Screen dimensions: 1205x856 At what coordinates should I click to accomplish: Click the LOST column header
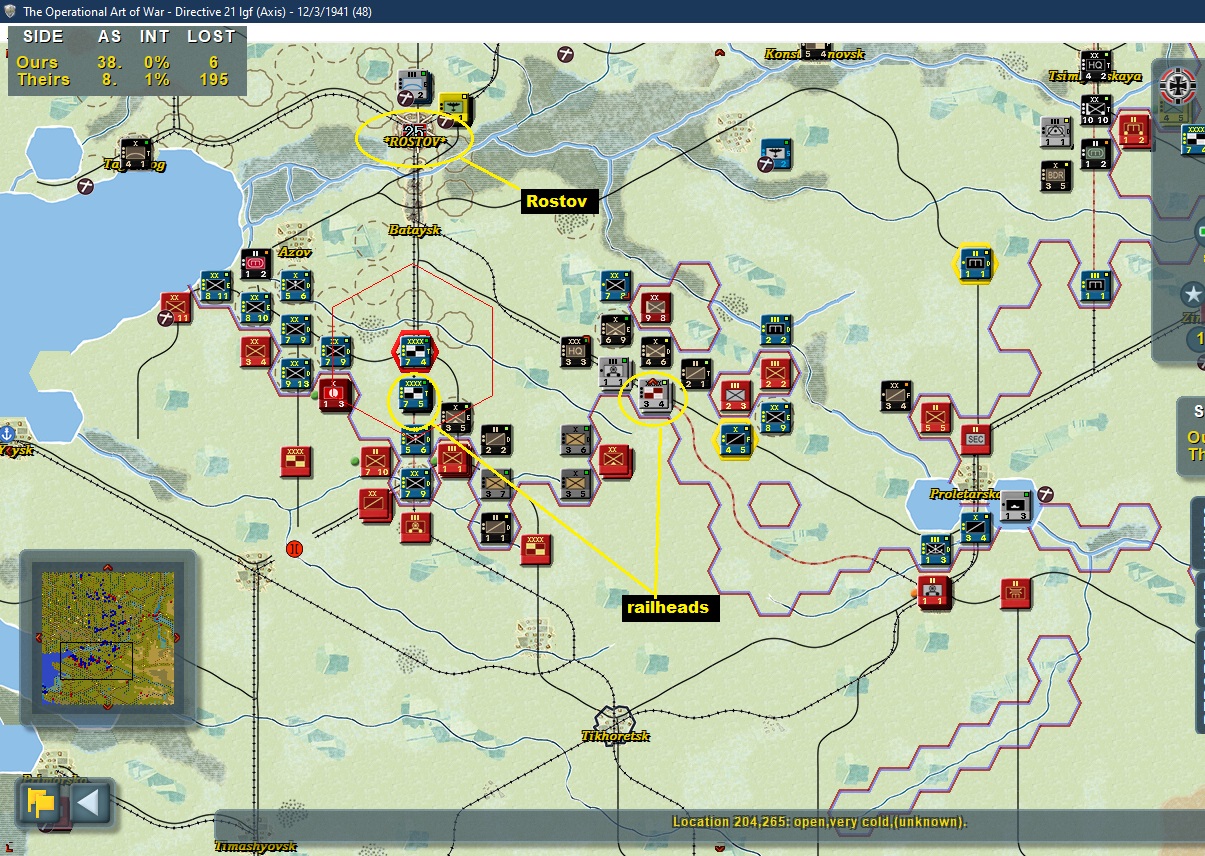pyautogui.click(x=211, y=36)
